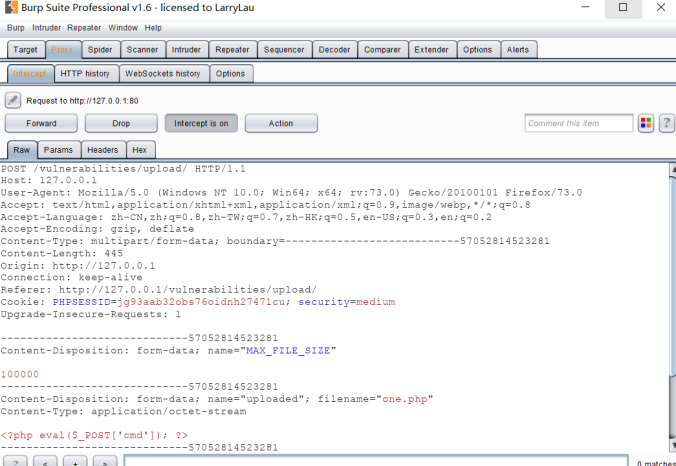Open the Intruder menu in menu bar
The width and height of the screenshot is (676, 466).
47,28
